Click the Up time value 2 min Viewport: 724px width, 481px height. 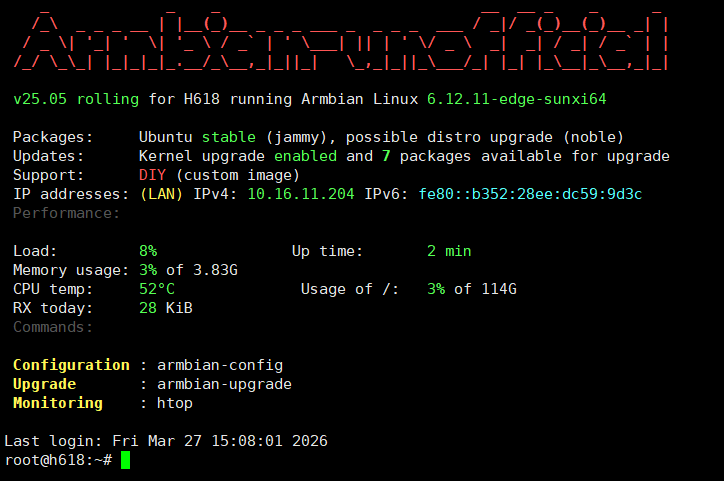click(x=449, y=251)
